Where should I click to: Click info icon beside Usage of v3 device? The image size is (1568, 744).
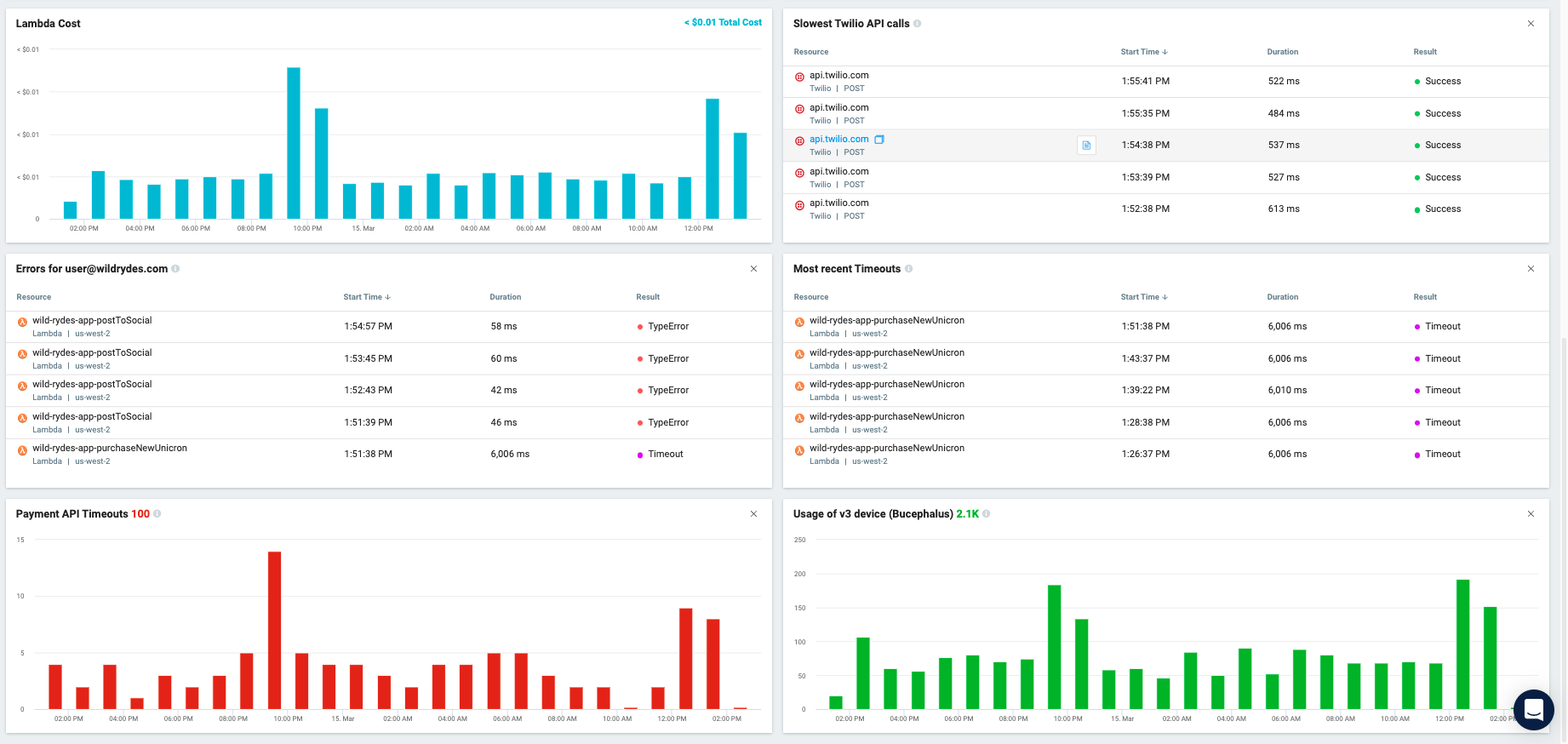point(987,514)
